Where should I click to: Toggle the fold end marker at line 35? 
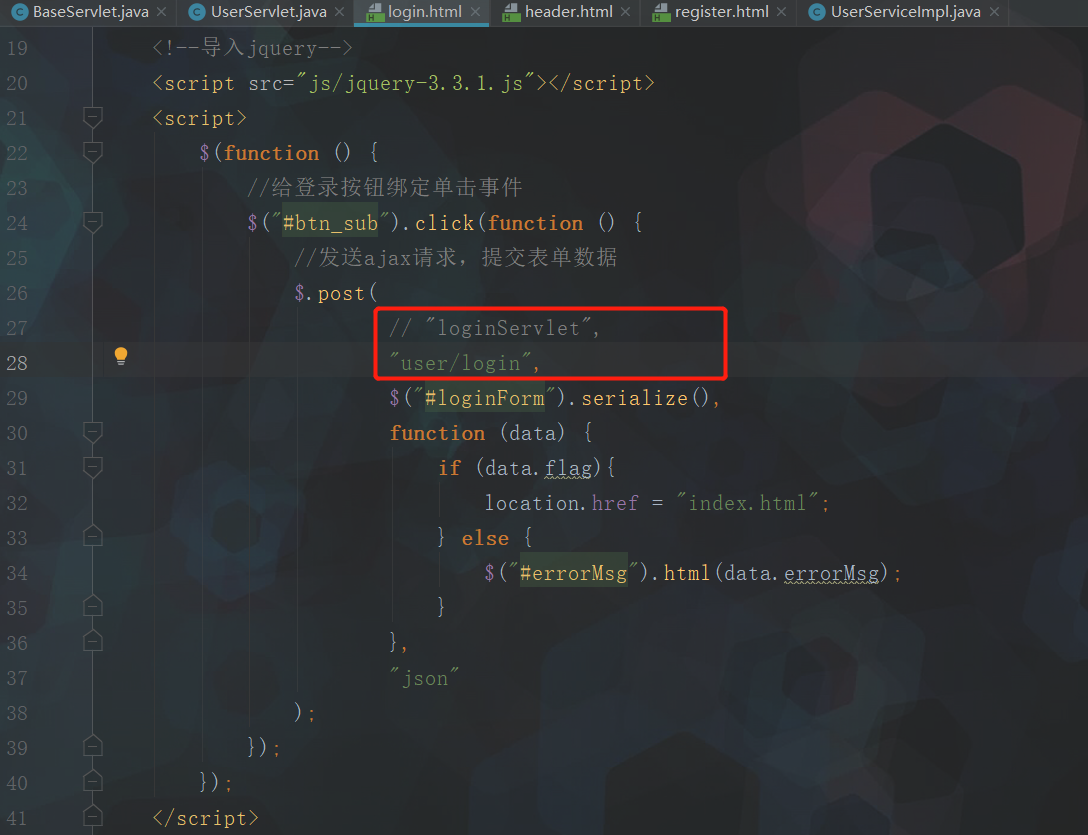pos(93,606)
